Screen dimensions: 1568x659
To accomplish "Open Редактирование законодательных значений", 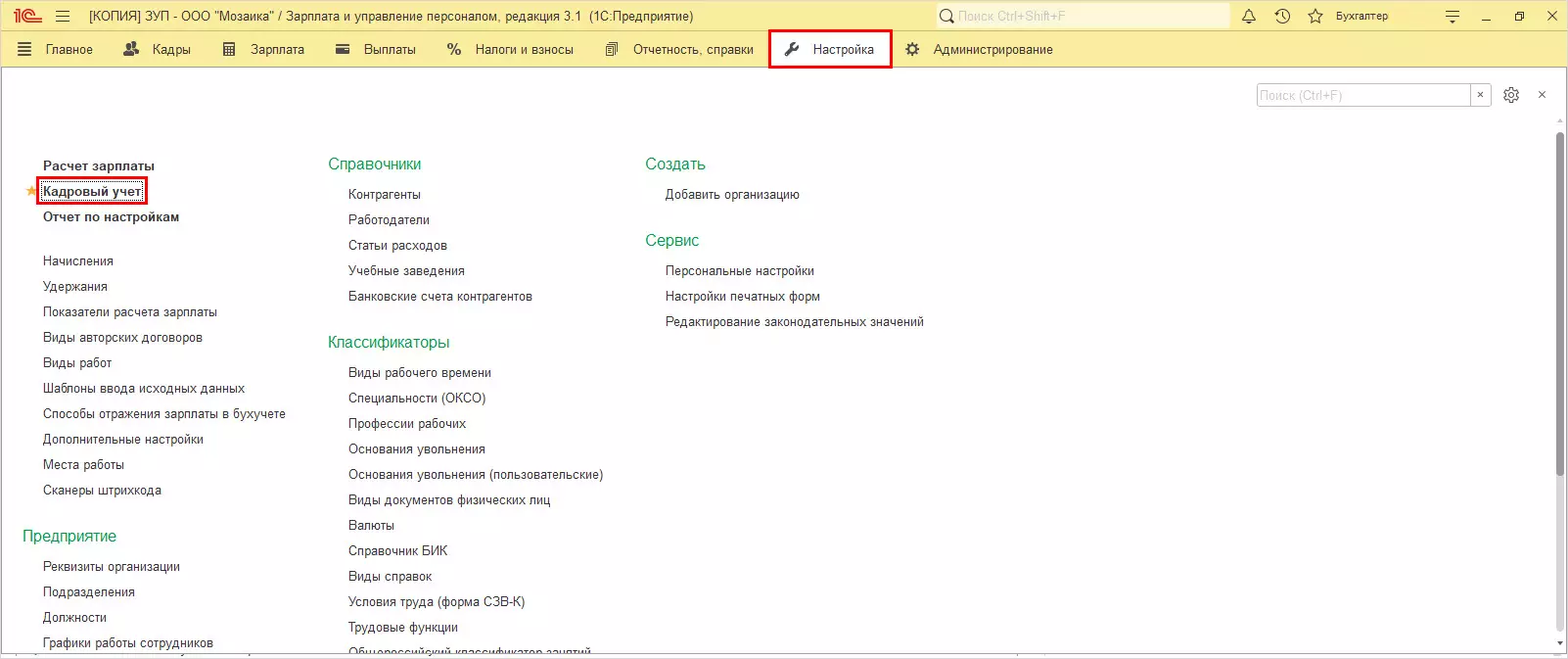I will pos(795,321).
